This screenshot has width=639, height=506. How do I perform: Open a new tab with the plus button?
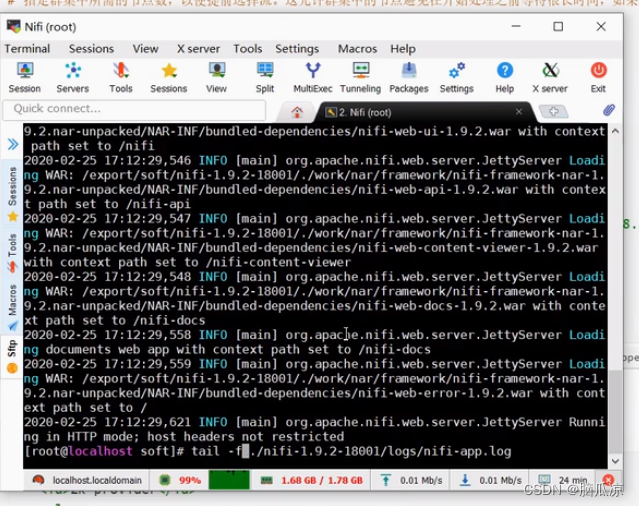(553, 111)
